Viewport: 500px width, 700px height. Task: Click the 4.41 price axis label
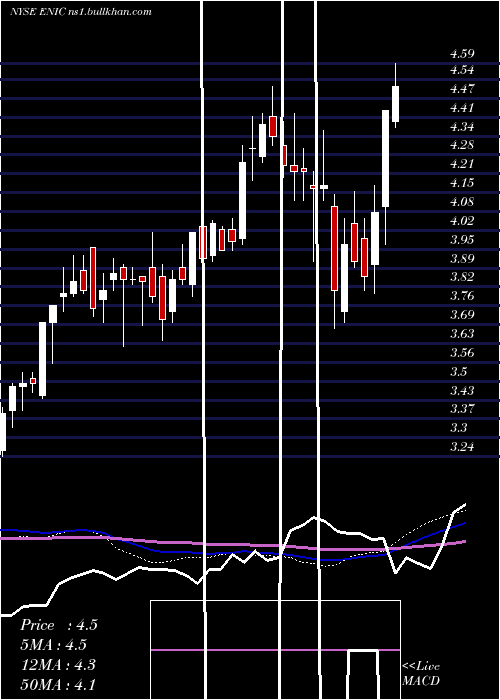click(462, 108)
